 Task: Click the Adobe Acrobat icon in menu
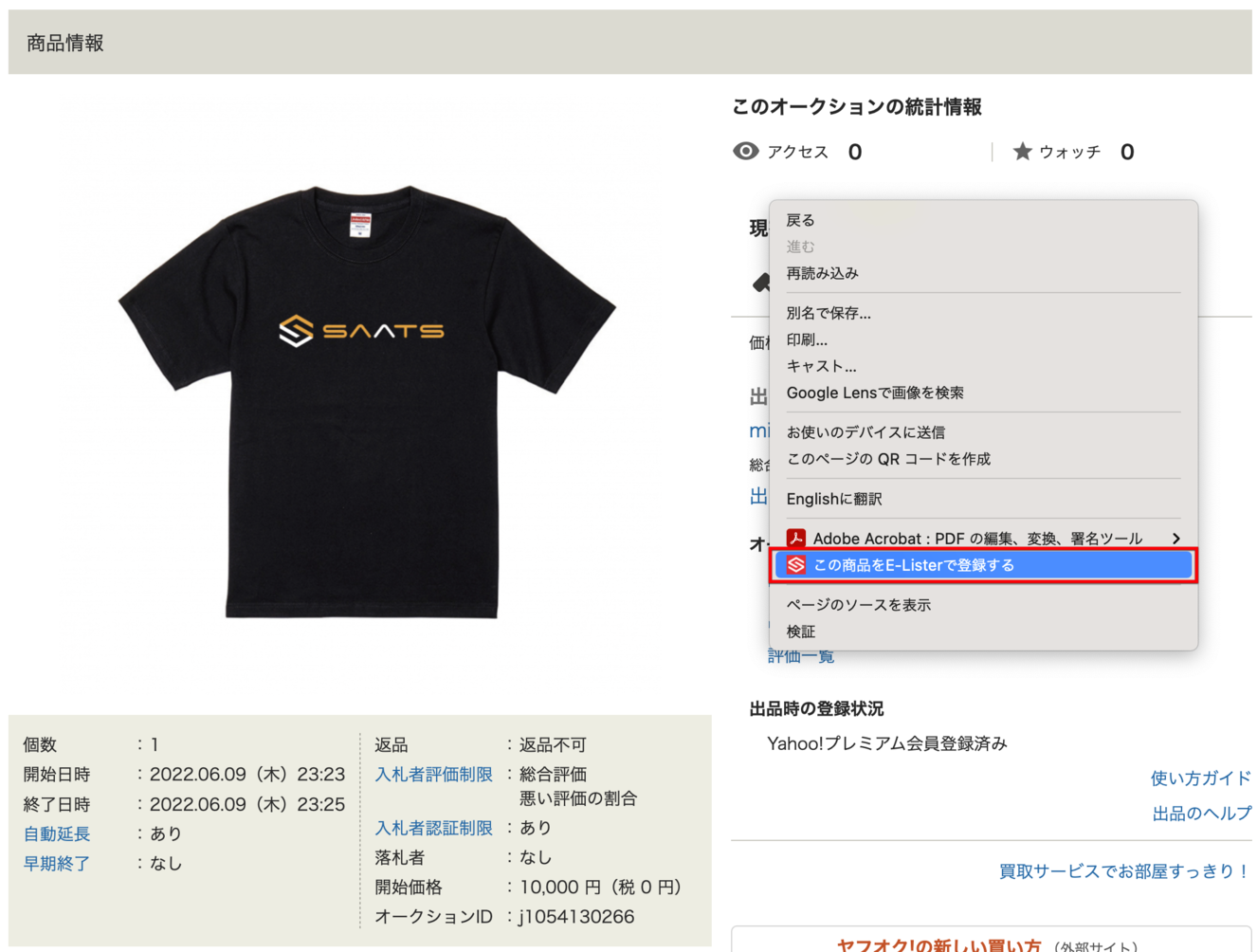(796, 539)
